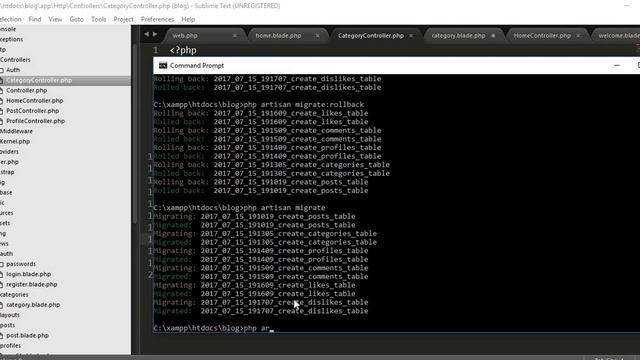Screen dimensions: 640x360
Task: Open the View menu
Action: click(55, 19)
